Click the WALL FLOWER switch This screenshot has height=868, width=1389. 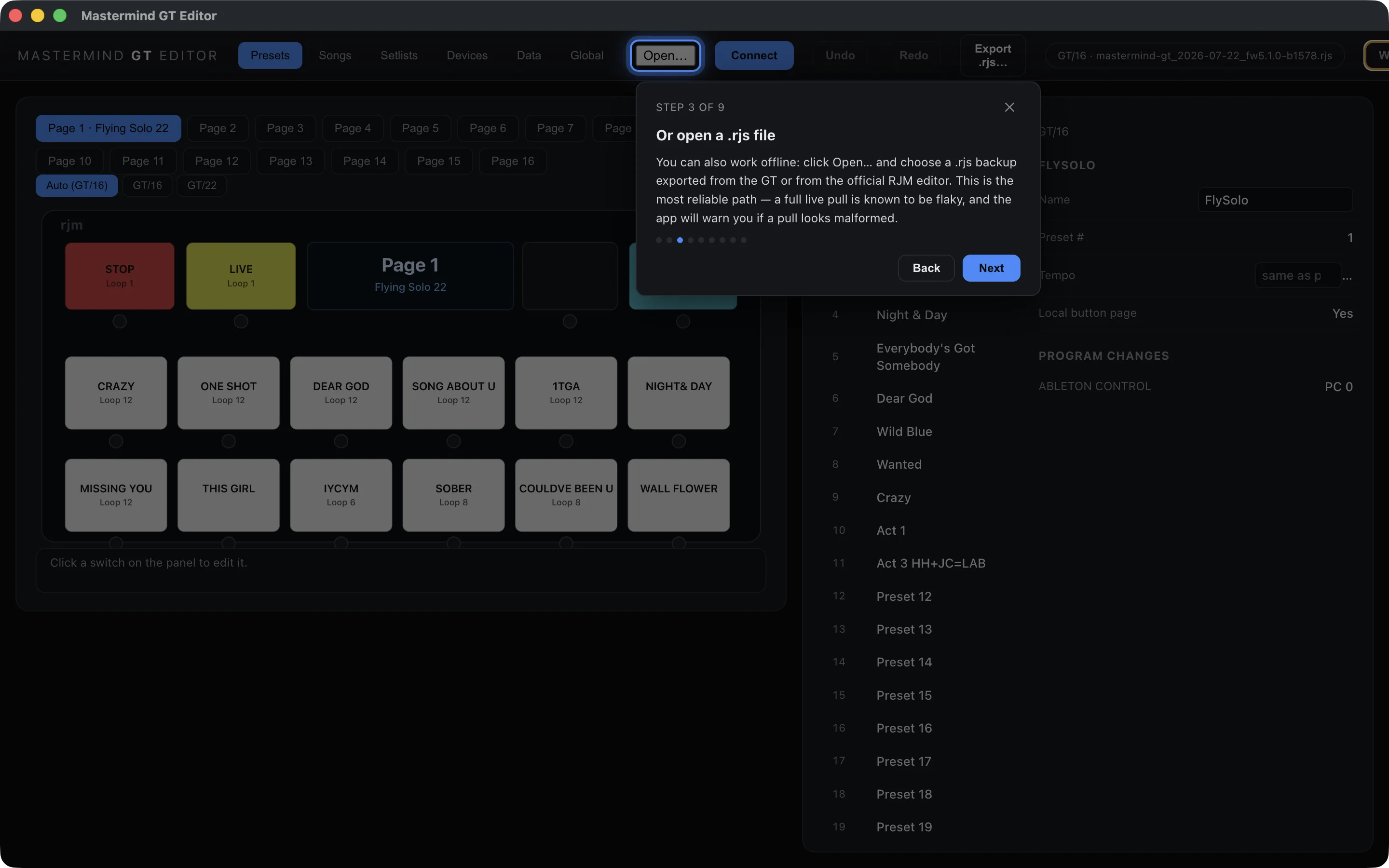(x=679, y=495)
